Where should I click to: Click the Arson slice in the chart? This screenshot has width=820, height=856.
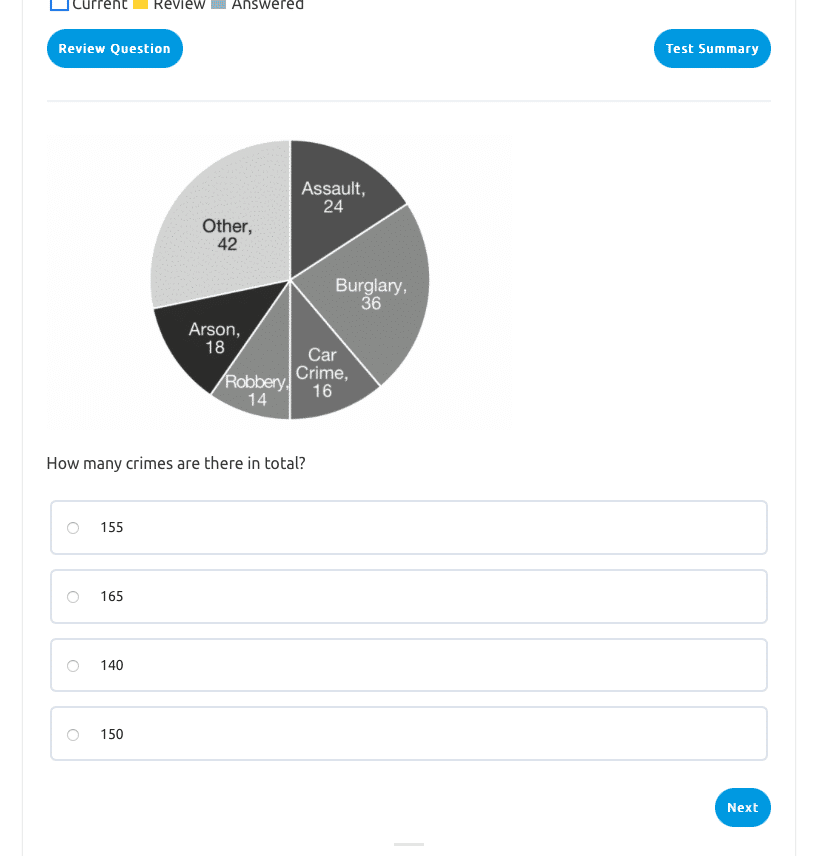210,342
